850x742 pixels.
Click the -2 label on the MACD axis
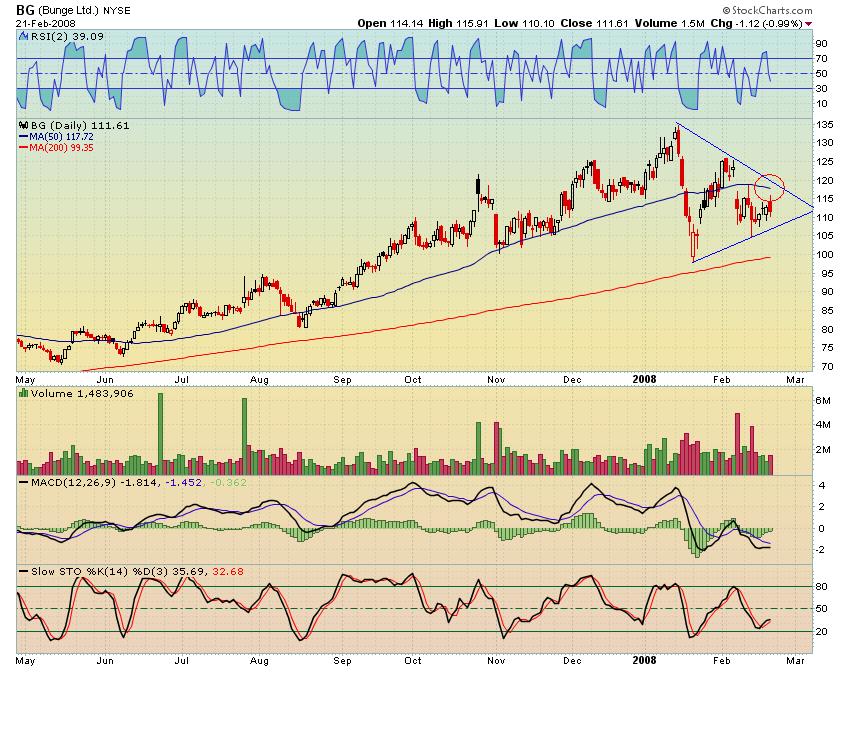821,550
